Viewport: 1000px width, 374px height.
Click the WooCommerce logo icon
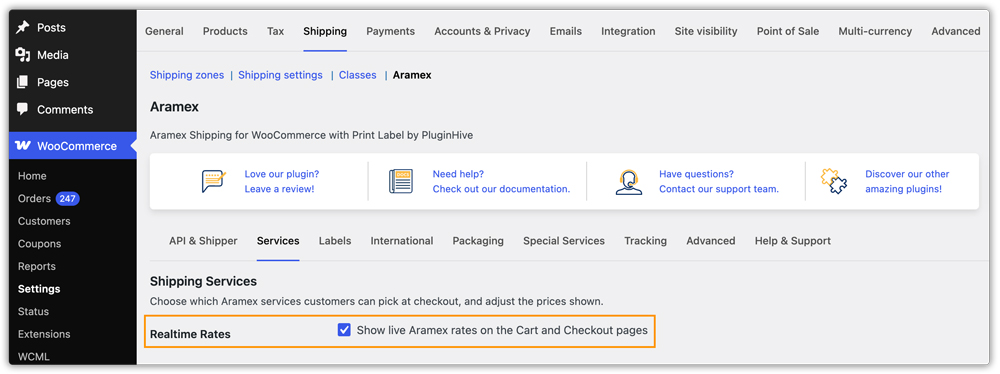pyautogui.click(x=22, y=146)
